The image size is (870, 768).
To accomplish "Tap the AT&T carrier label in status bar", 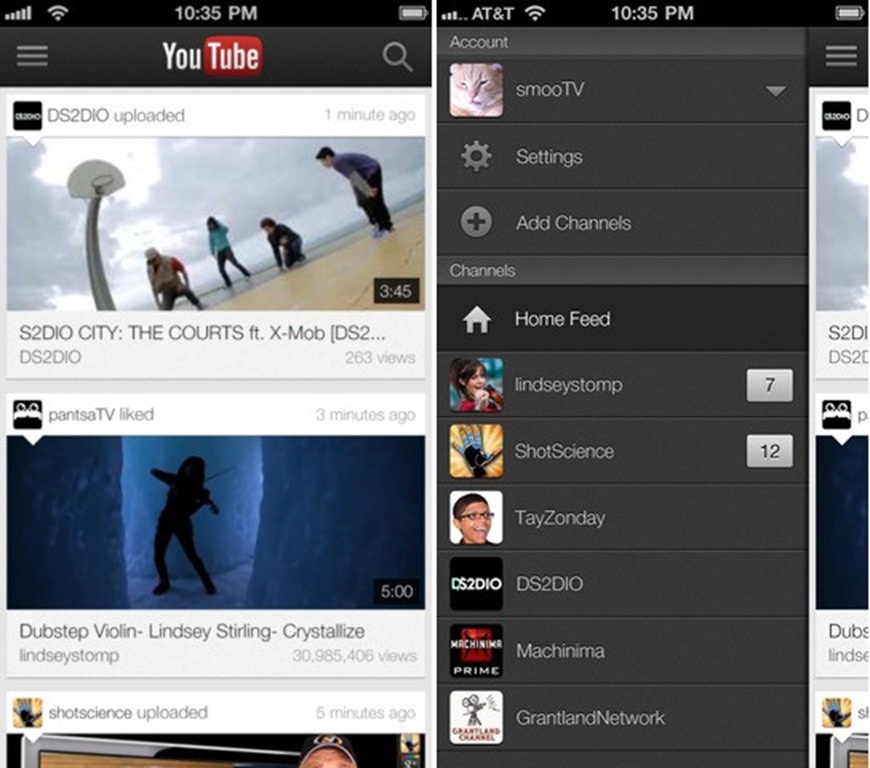I will [492, 13].
